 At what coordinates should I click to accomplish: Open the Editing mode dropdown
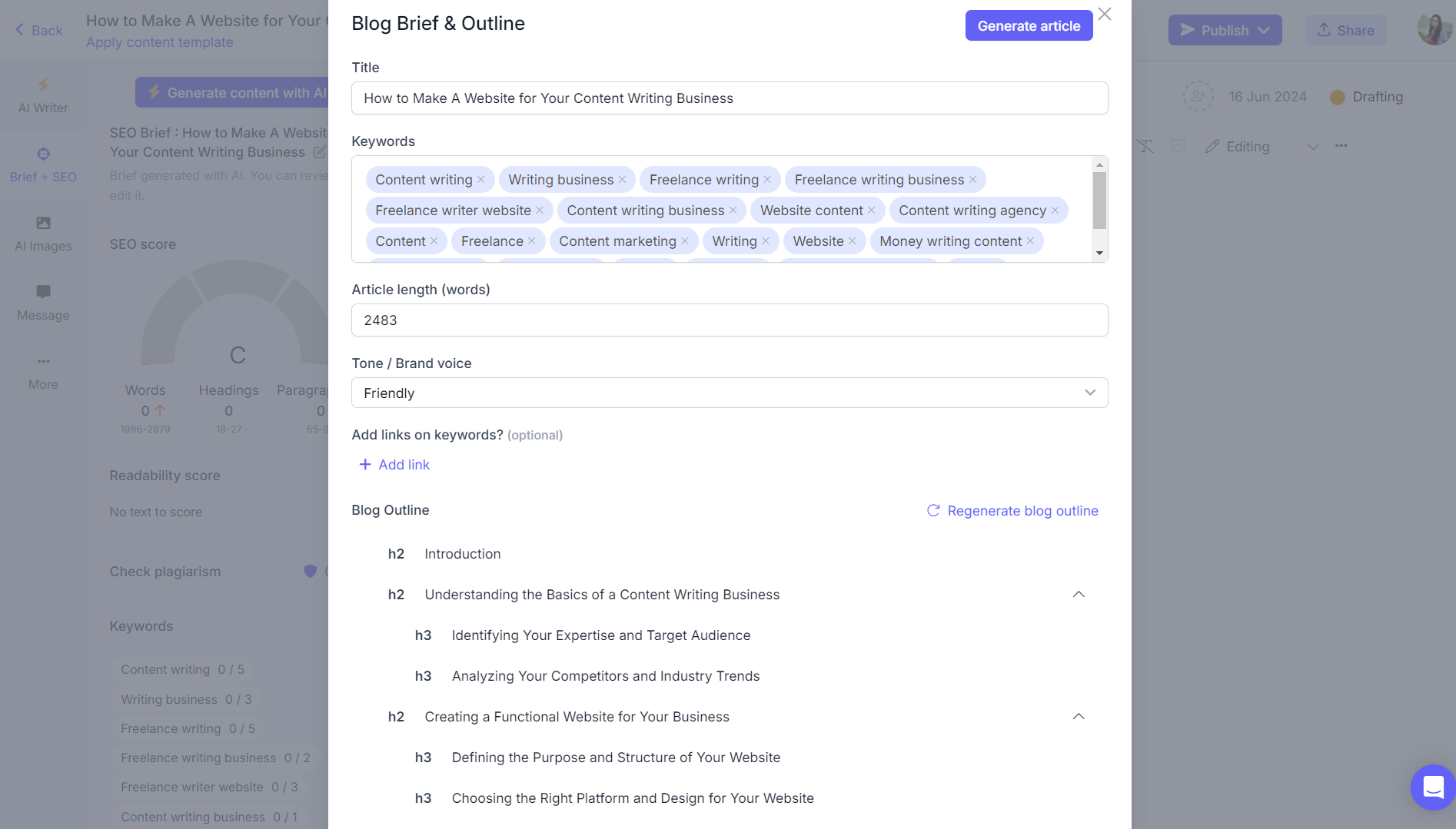pos(1313,146)
